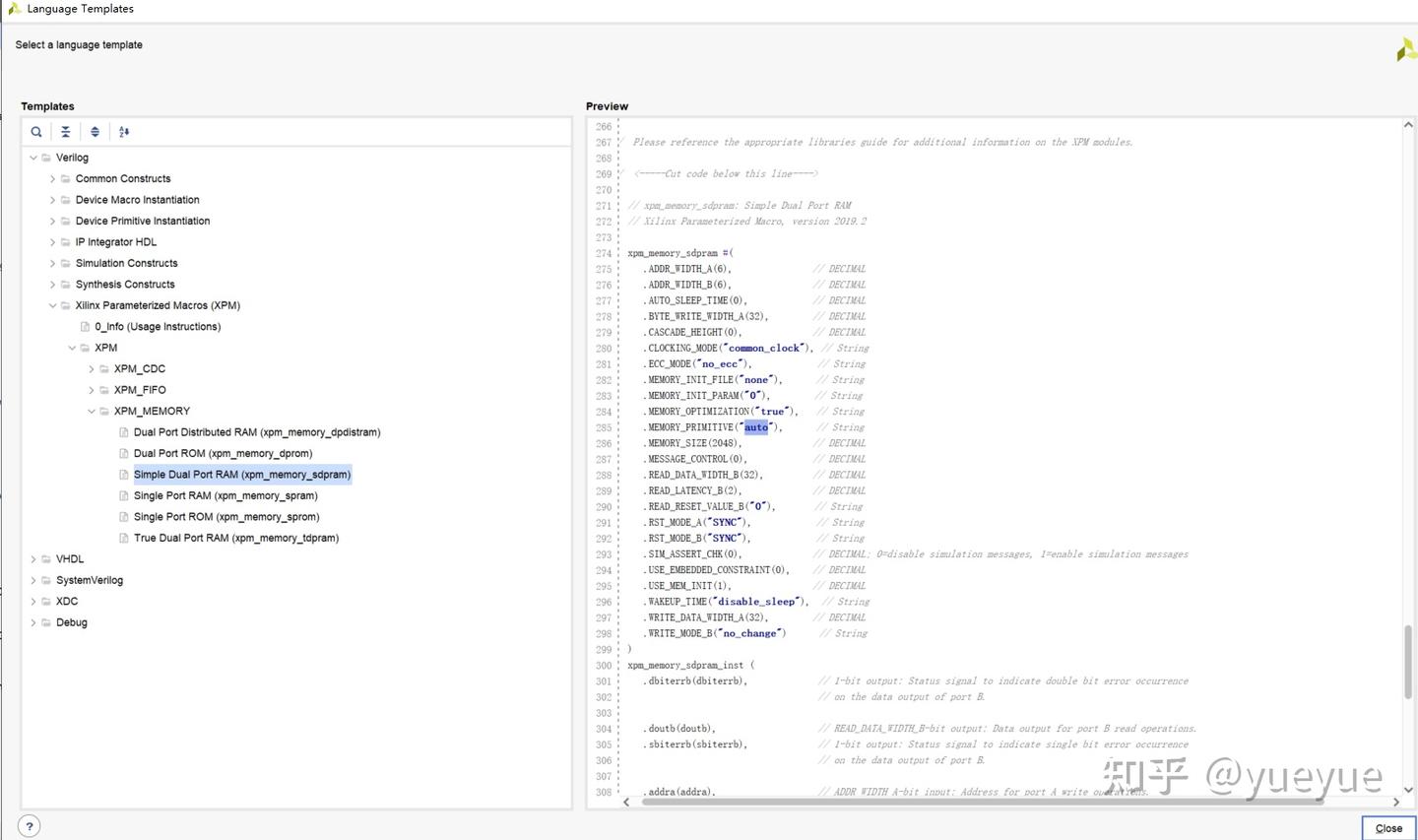This screenshot has height=840, width=1418.
Task: Expand the VHDL templates node
Action: (33, 559)
